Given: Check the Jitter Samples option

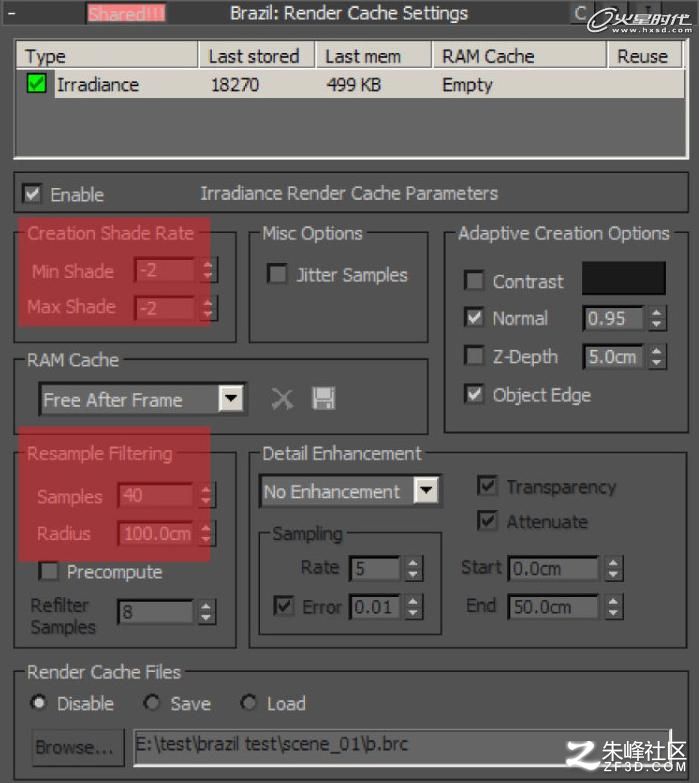Looking at the screenshot, I should pos(277,274).
